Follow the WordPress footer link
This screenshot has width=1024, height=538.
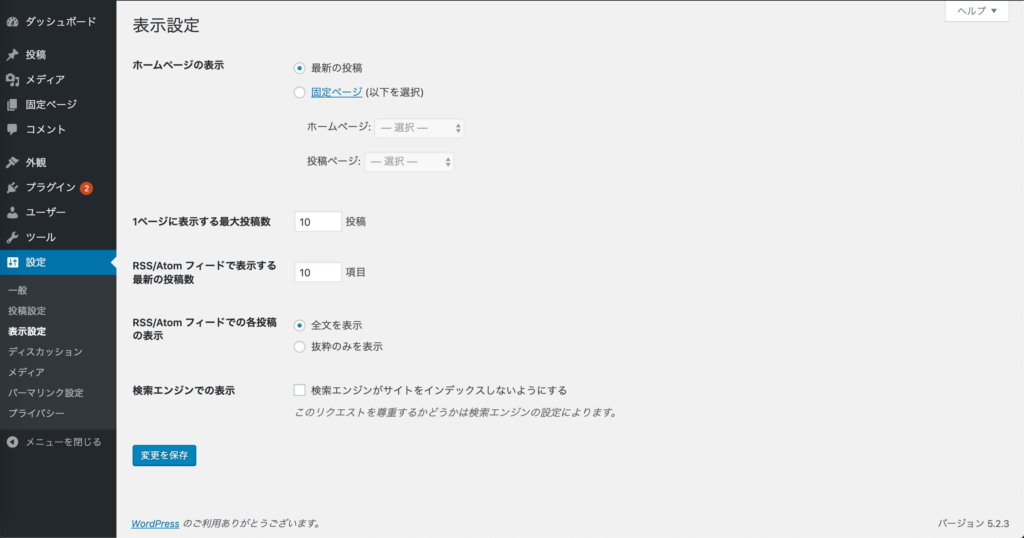pyautogui.click(x=155, y=524)
